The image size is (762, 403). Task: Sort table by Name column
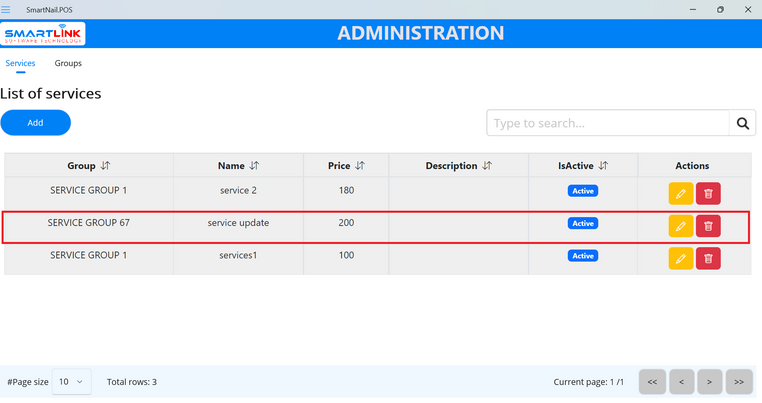click(x=254, y=166)
